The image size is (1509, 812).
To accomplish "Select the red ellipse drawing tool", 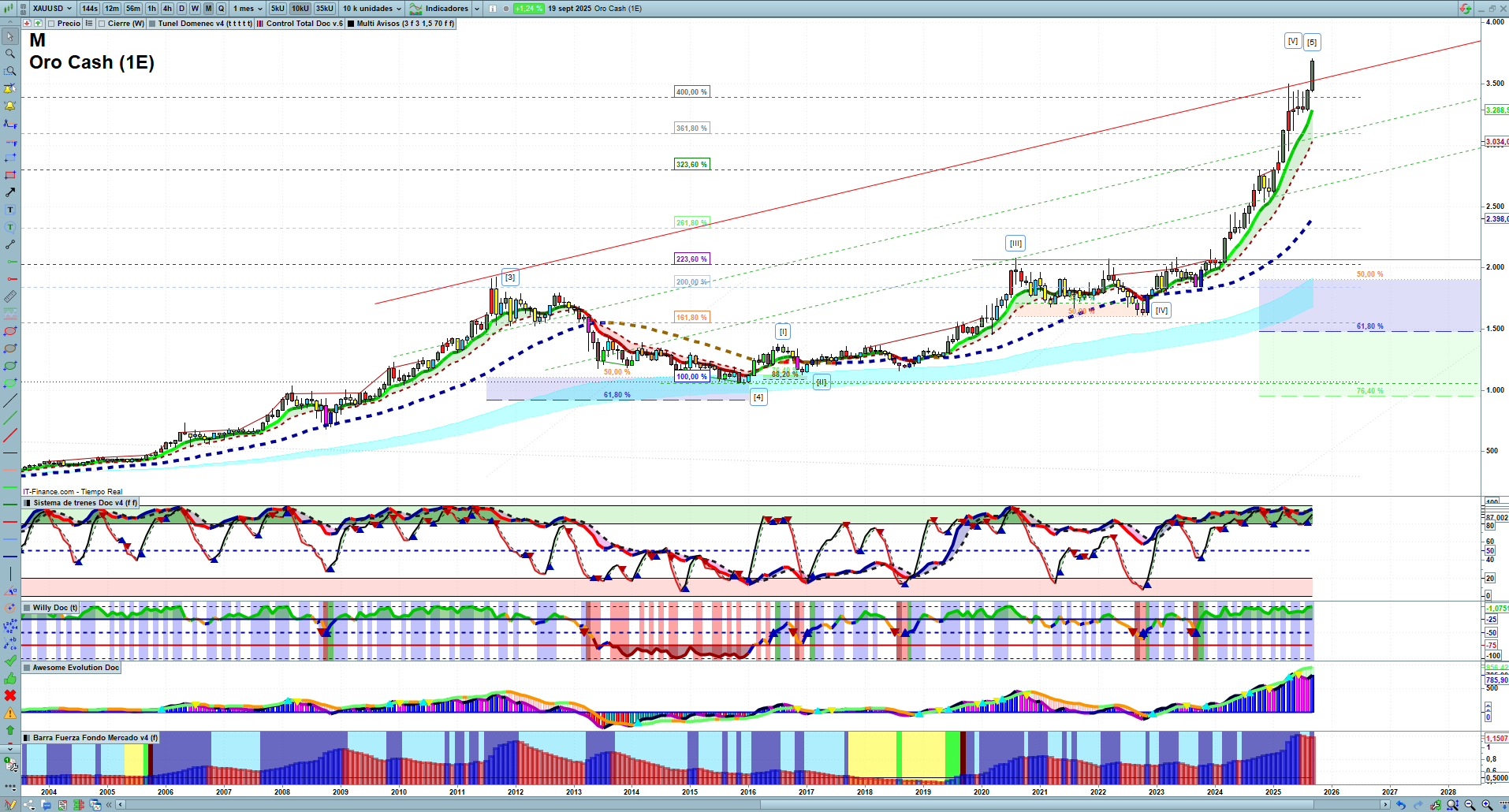I will pos(10,331).
